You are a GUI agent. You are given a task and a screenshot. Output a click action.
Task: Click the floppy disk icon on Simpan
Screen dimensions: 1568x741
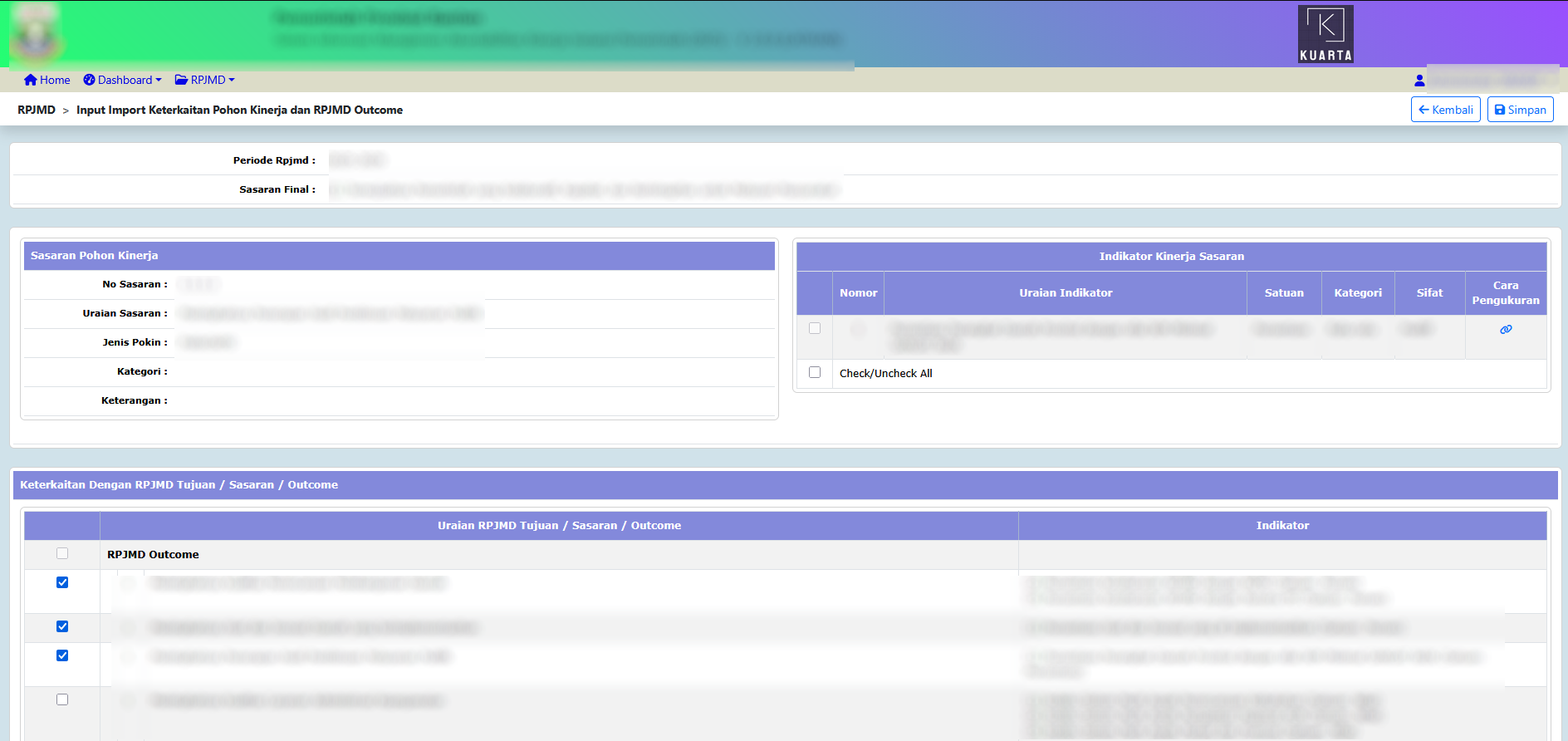coord(1500,110)
